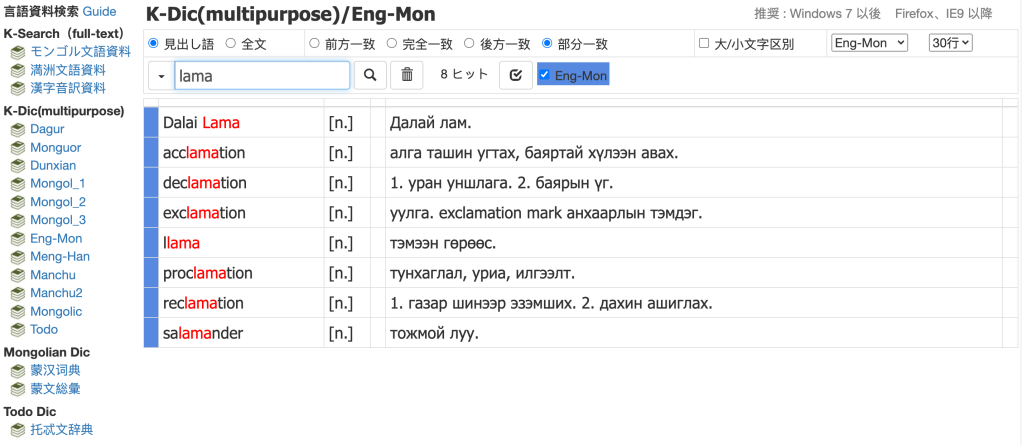Open モンゴル文語資料 full-text search
1022x445 pixels.
[x=80, y=52]
